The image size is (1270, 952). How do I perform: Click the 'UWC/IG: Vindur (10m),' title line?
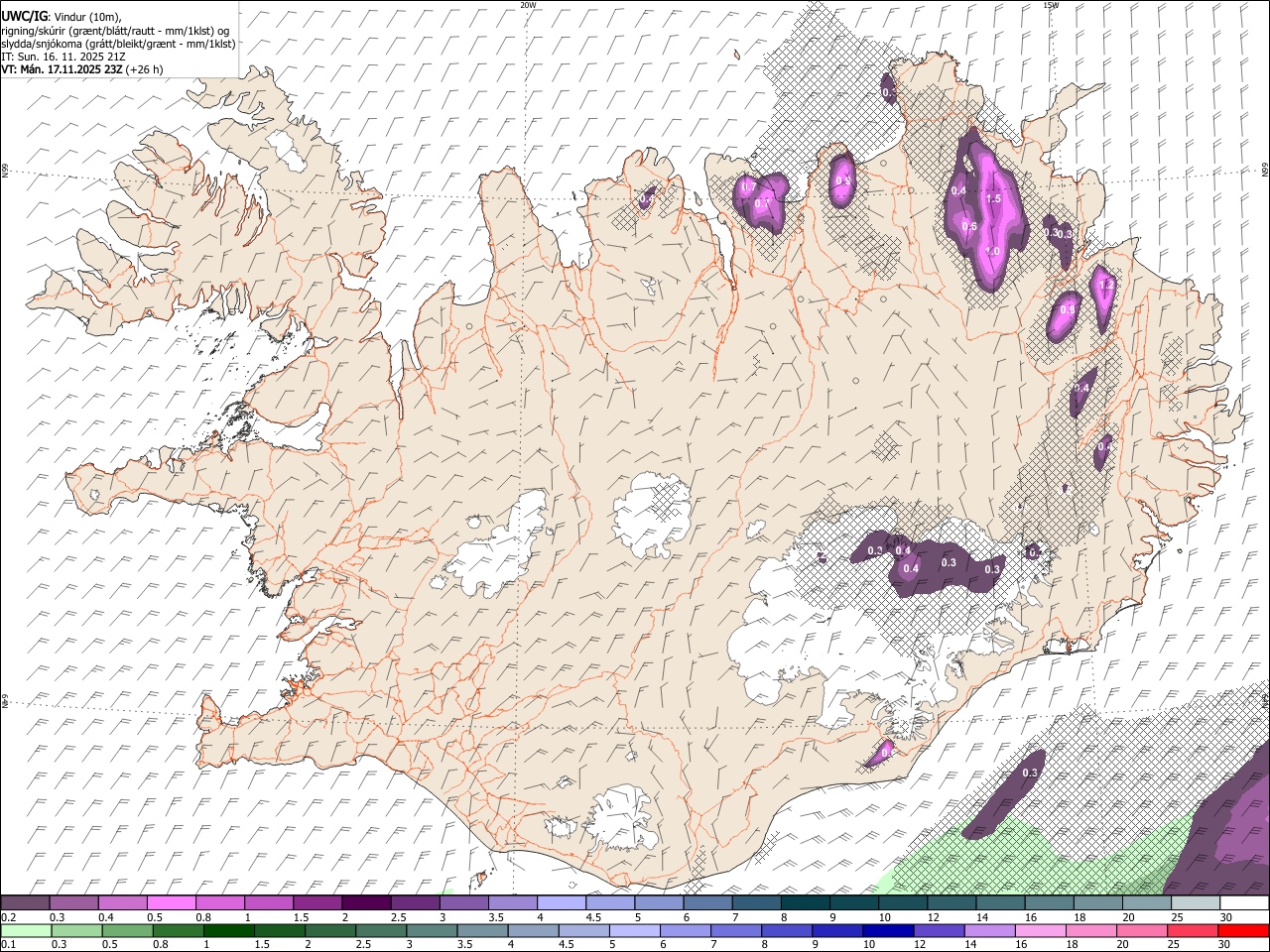(x=60, y=16)
